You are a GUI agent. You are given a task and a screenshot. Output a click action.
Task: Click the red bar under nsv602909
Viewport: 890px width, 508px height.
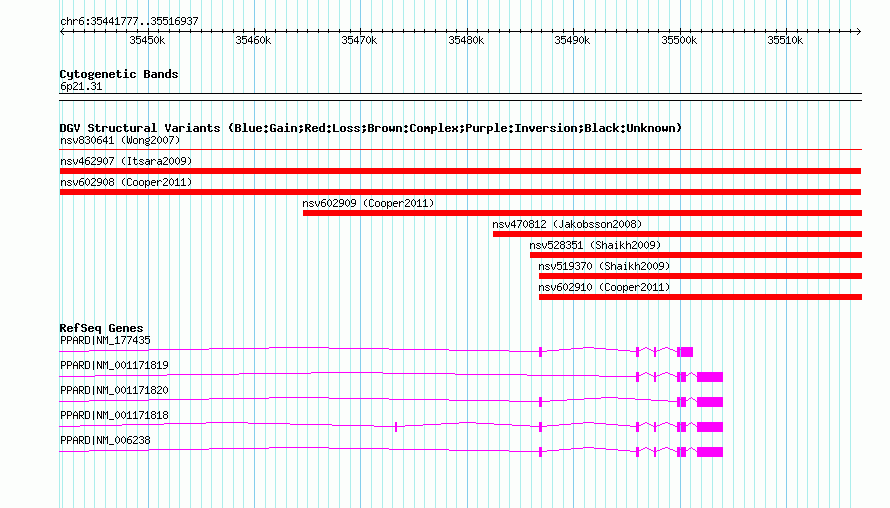click(x=582, y=213)
